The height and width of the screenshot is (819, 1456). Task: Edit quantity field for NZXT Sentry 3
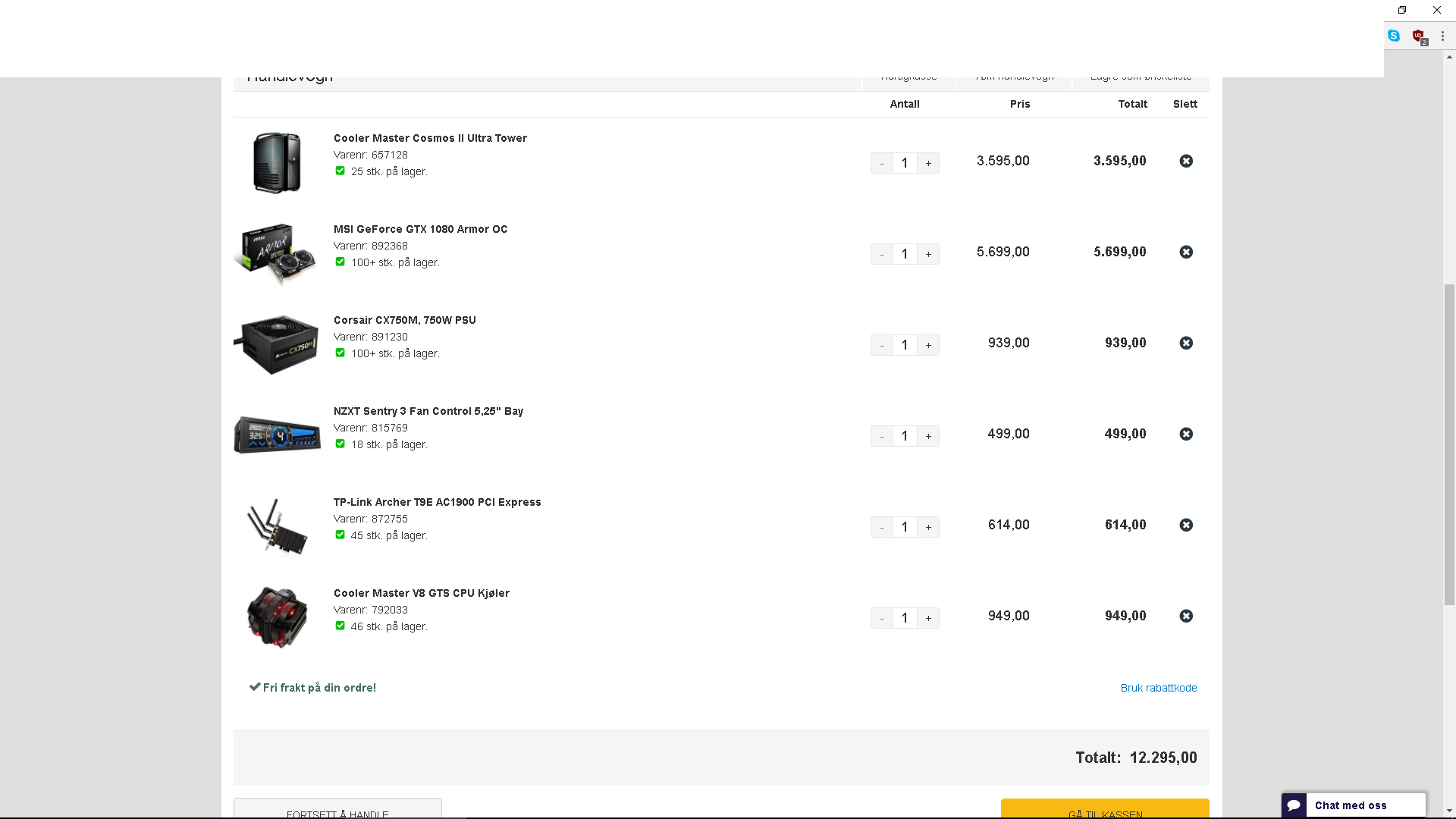(x=905, y=436)
